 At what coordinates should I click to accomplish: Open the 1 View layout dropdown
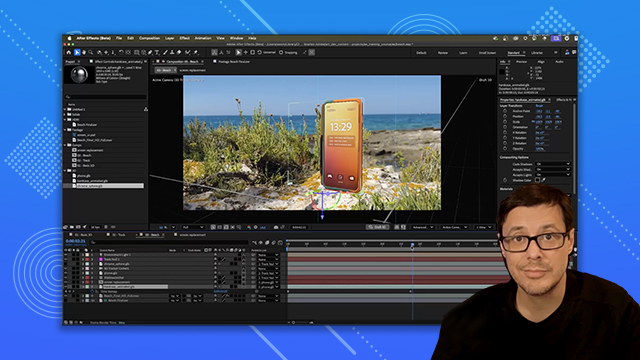(x=484, y=227)
